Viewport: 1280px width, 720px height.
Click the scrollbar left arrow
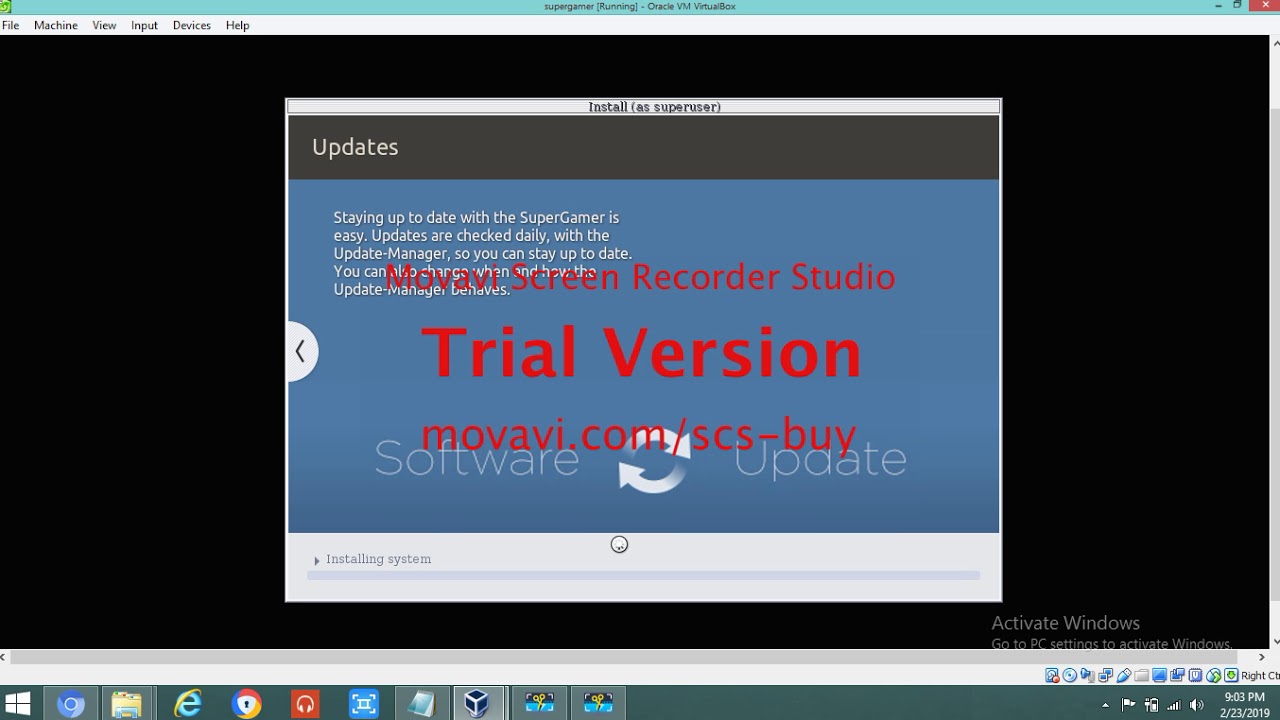[4, 657]
